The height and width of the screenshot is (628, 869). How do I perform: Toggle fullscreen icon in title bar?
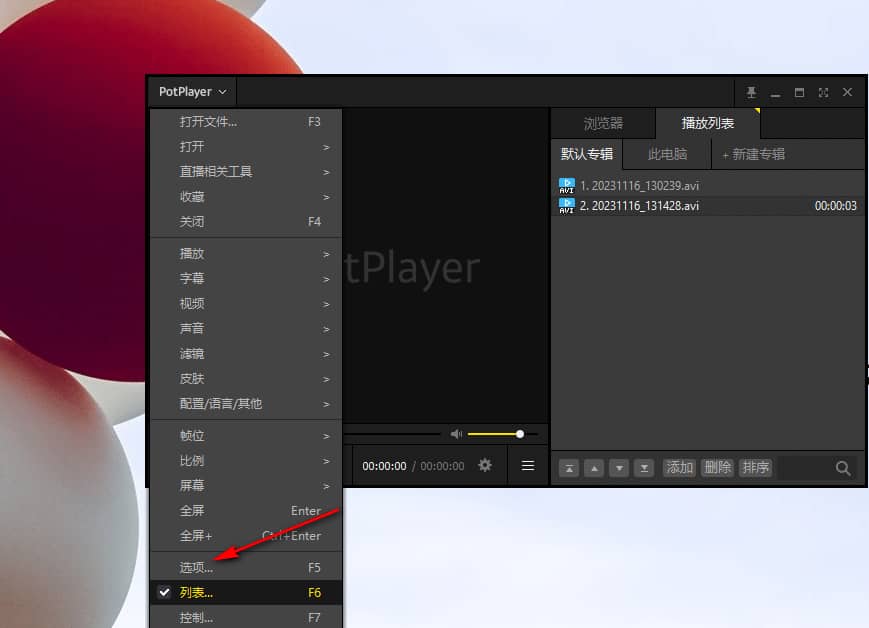click(x=824, y=93)
